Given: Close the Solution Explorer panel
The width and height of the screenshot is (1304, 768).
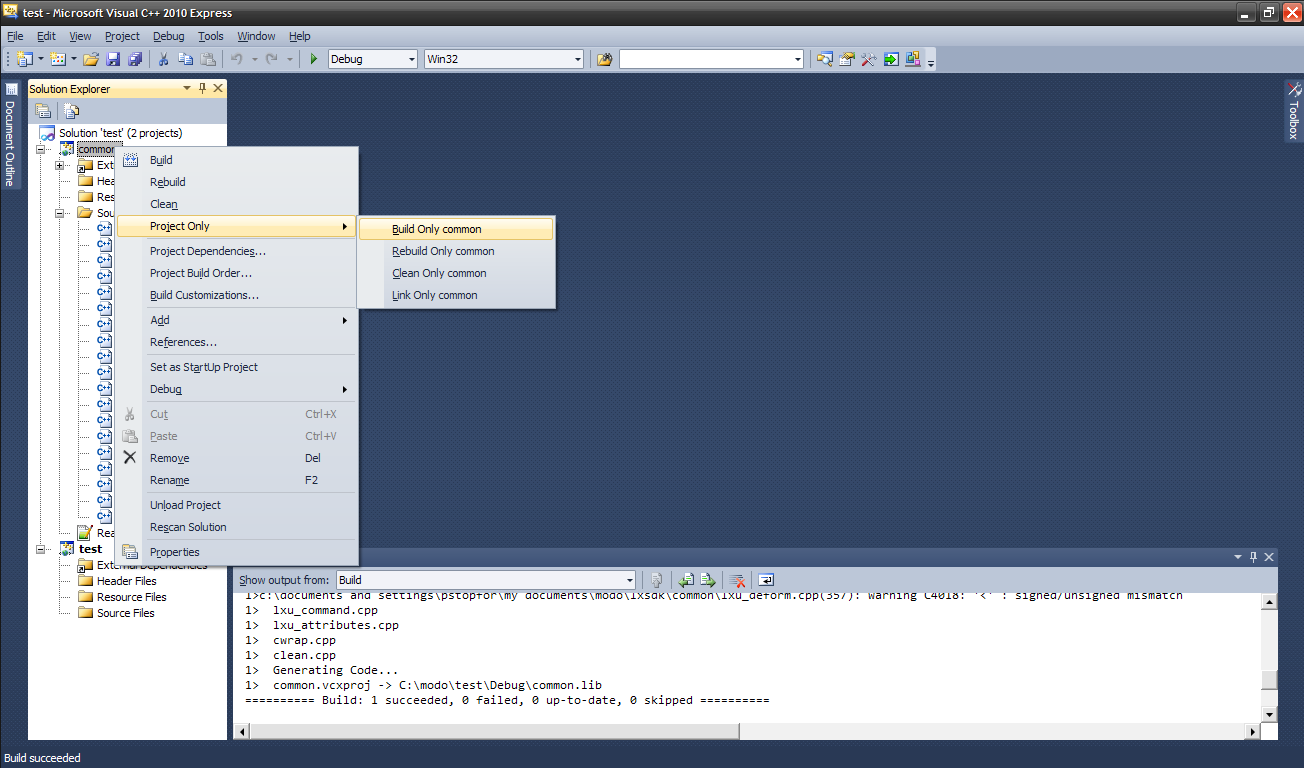Looking at the screenshot, I should pyautogui.click(x=219, y=89).
